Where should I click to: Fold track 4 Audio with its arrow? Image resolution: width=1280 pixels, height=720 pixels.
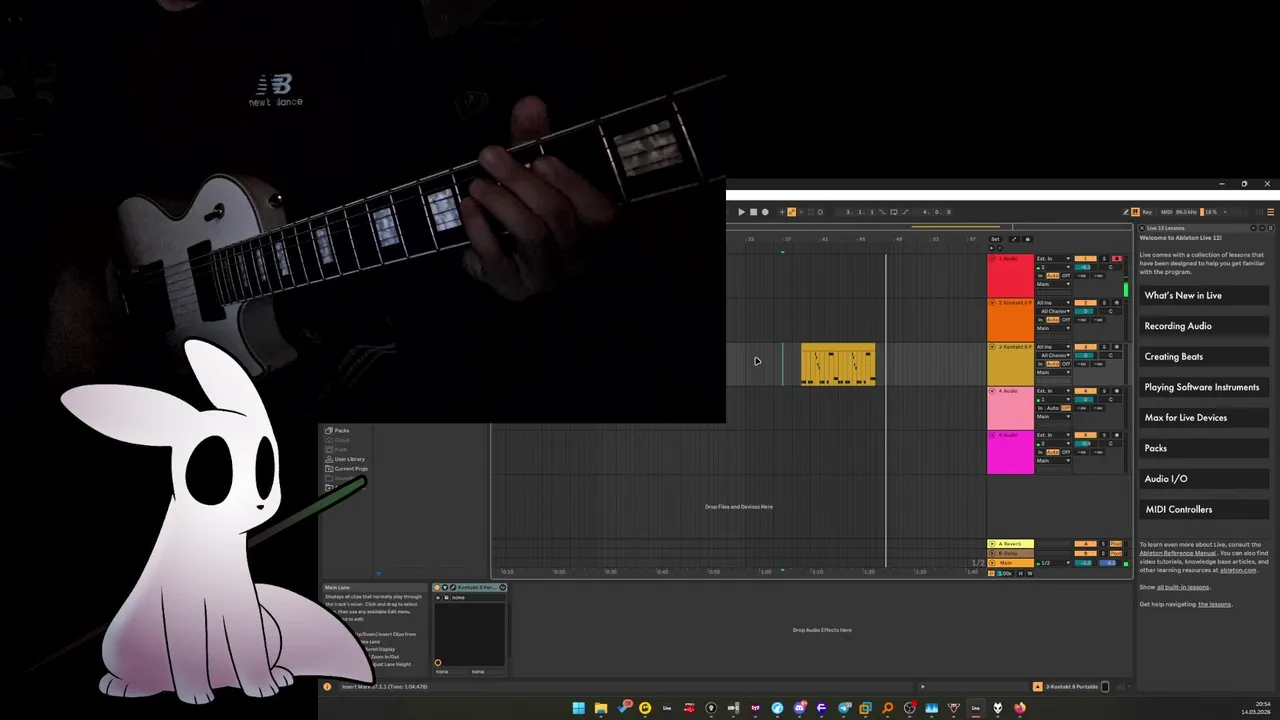click(992, 391)
